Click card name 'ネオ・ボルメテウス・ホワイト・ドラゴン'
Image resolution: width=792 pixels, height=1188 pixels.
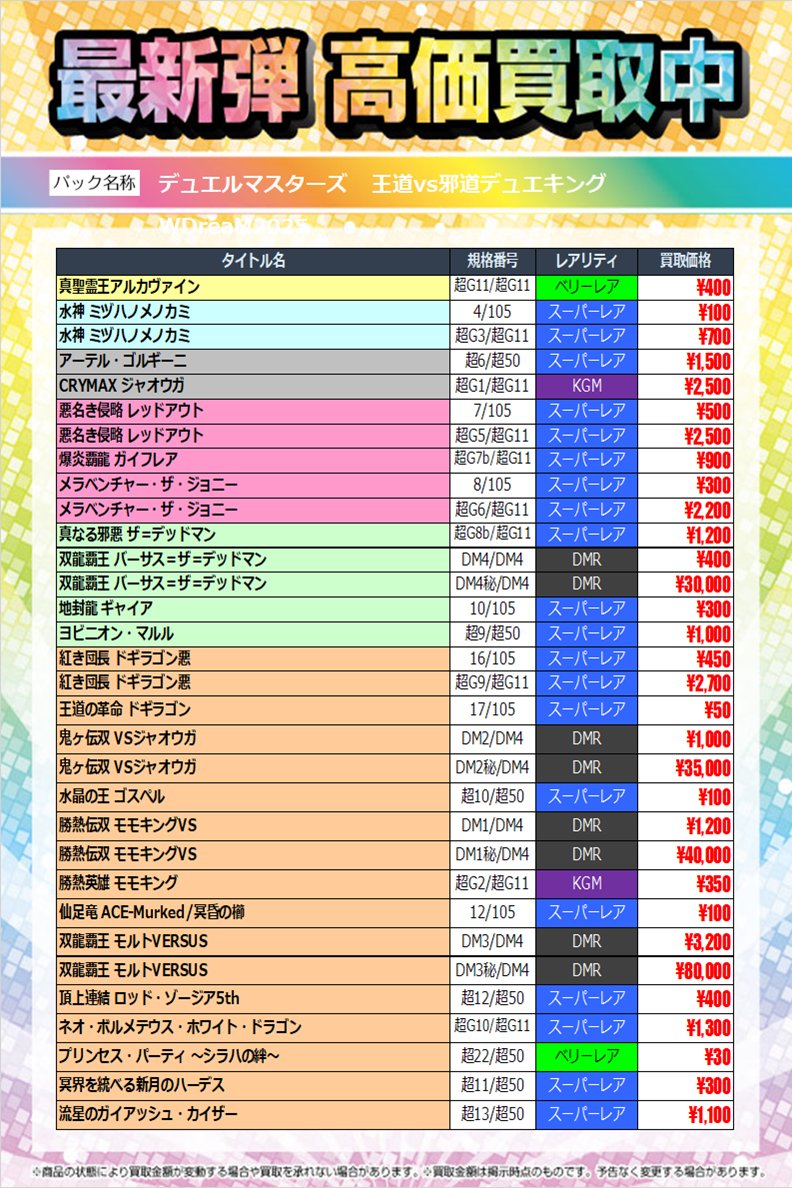click(180, 1027)
